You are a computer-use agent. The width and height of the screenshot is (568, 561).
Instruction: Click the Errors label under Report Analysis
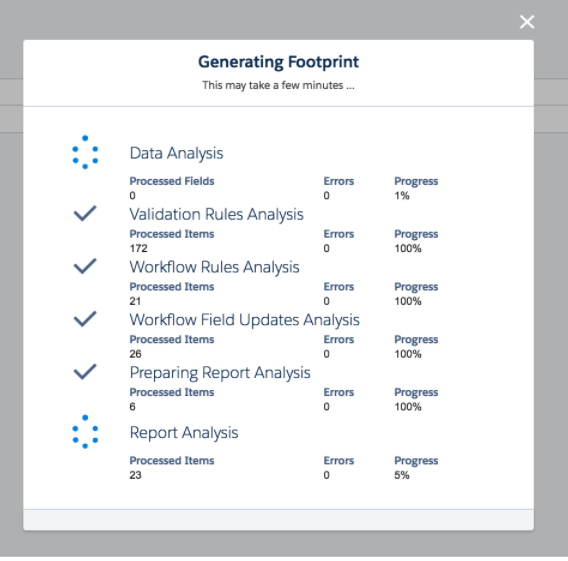tap(339, 461)
